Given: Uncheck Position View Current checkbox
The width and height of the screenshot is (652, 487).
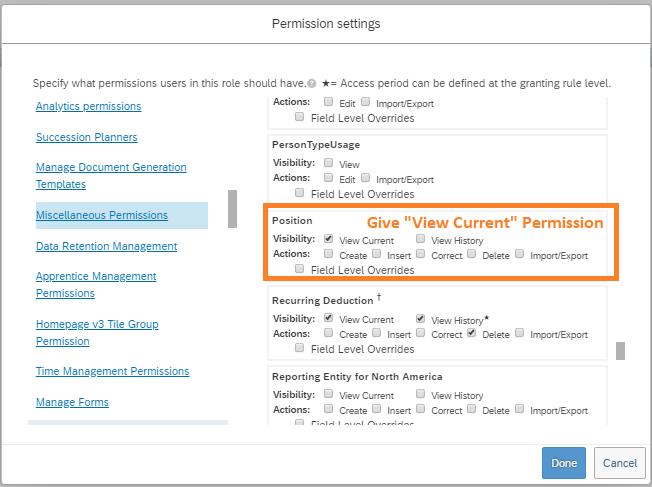Looking at the screenshot, I should [328, 239].
